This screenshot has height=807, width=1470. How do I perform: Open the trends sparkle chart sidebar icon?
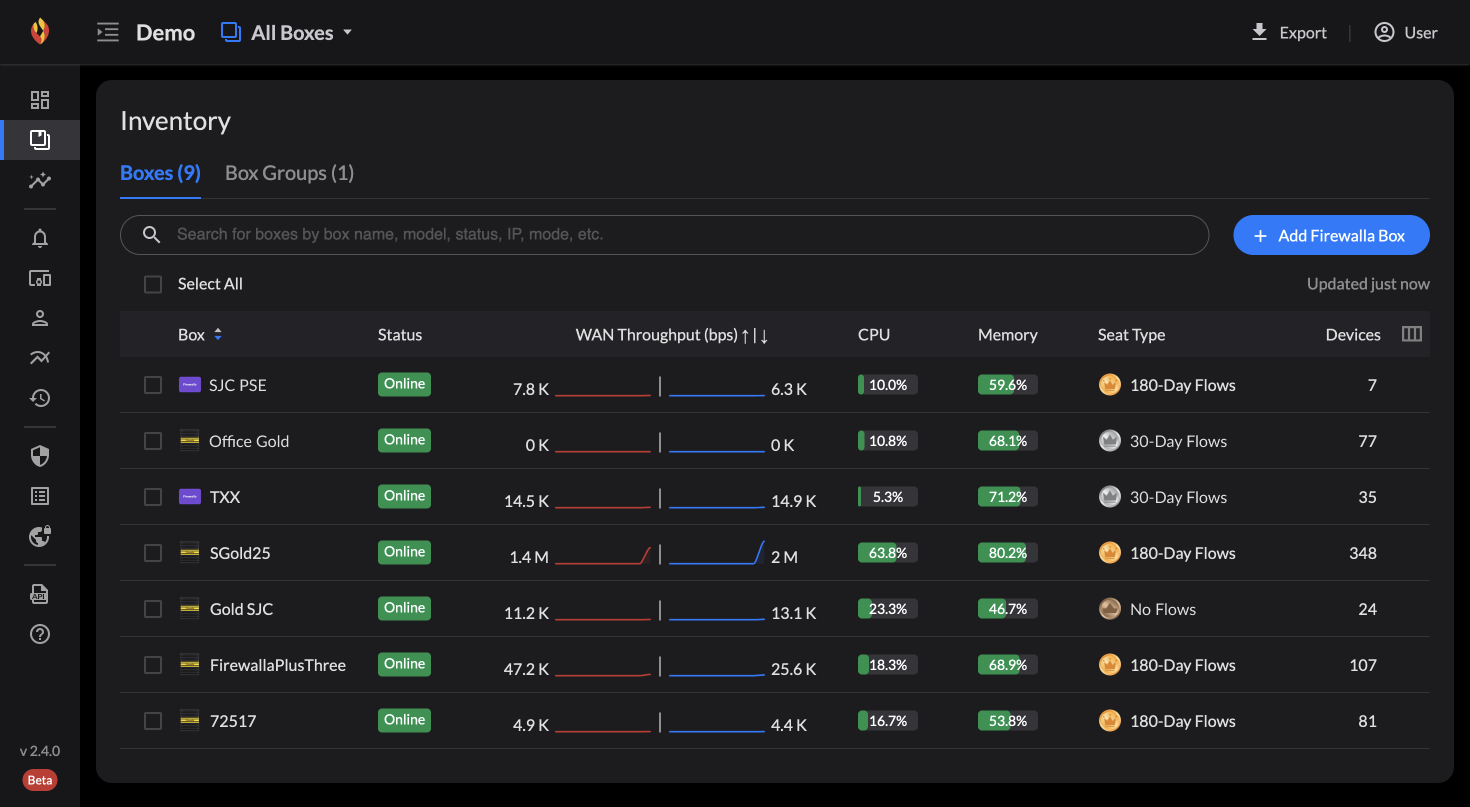tap(40, 181)
